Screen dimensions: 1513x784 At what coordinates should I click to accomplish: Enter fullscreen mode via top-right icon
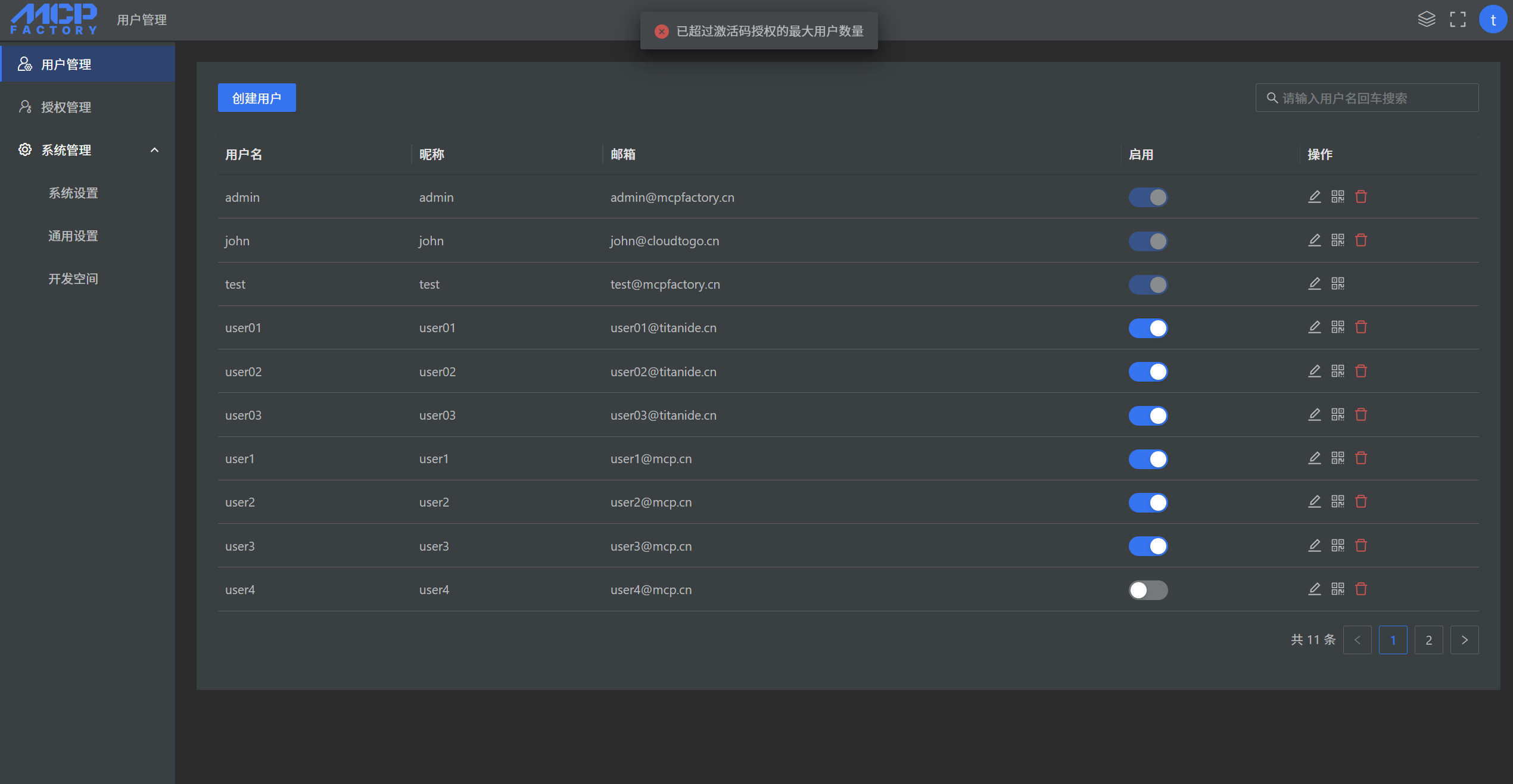(1458, 20)
